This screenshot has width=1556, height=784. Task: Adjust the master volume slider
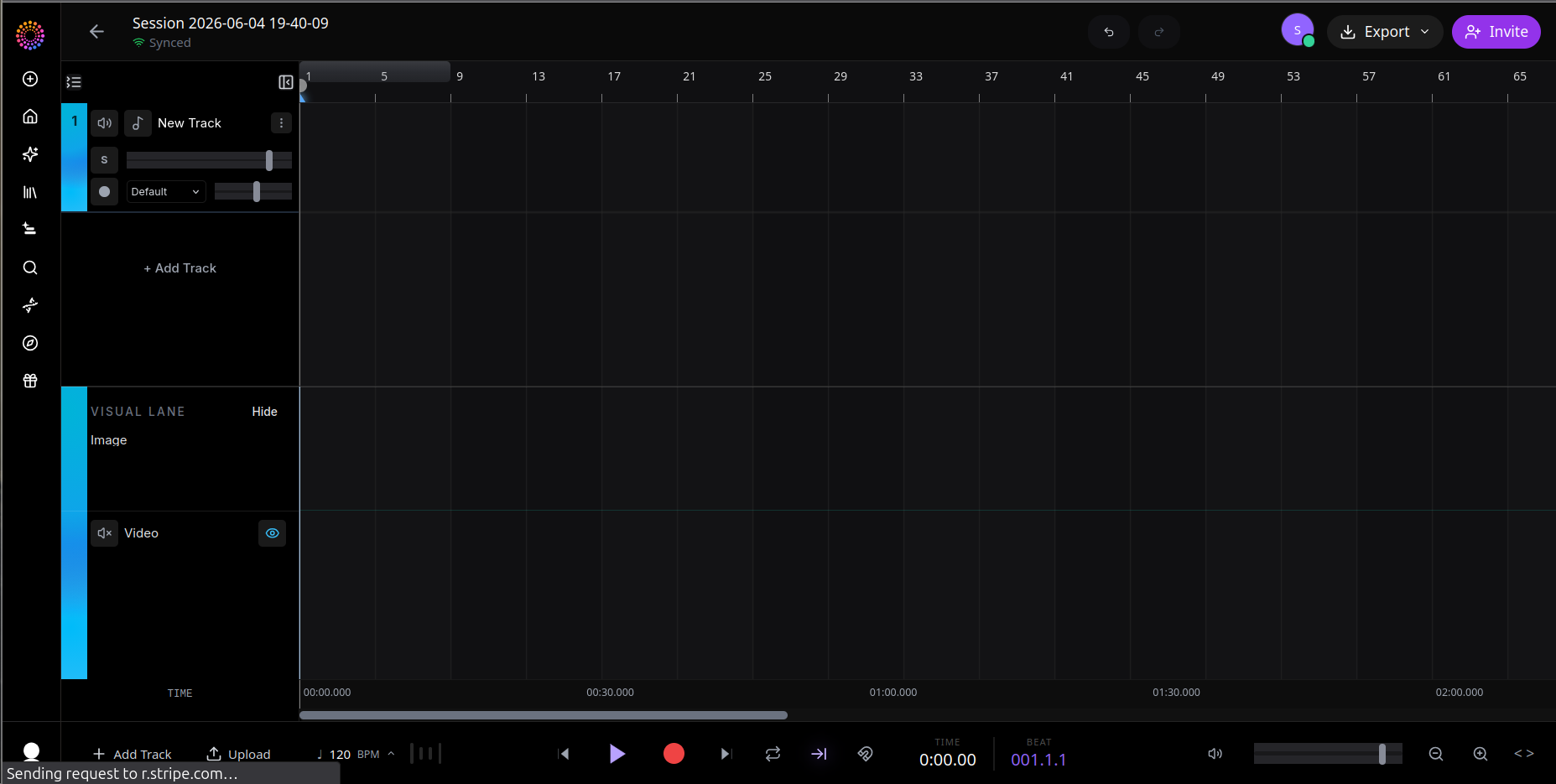pyautogui.click(x=1328, y=754)
